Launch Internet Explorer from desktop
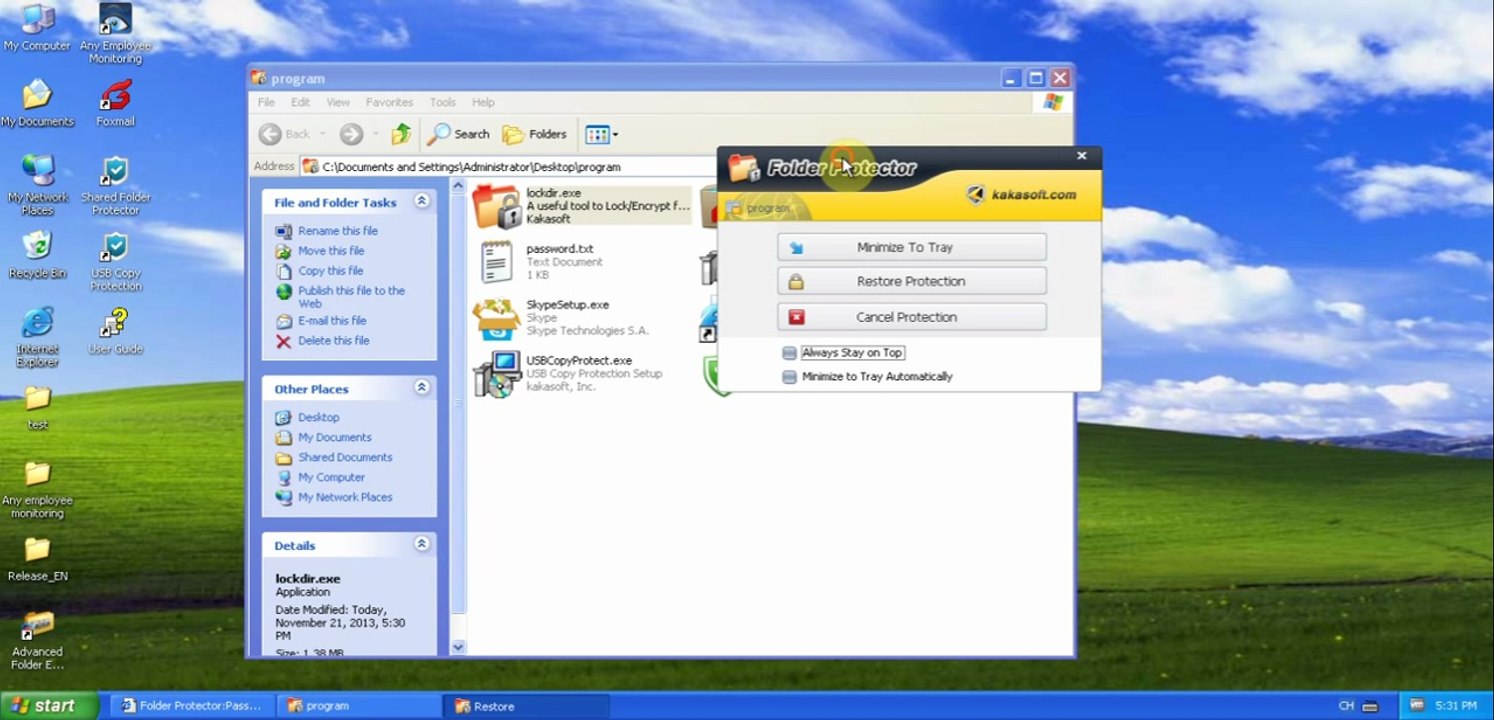The image size is (1494, 720). point(37,337)
